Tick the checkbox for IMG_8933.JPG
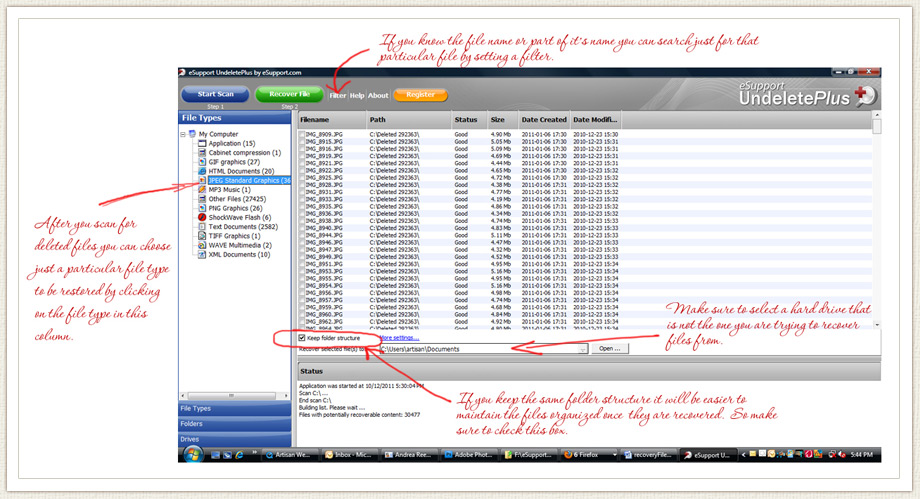Screen dimensions: 920x499 click(x=302, y=199)
